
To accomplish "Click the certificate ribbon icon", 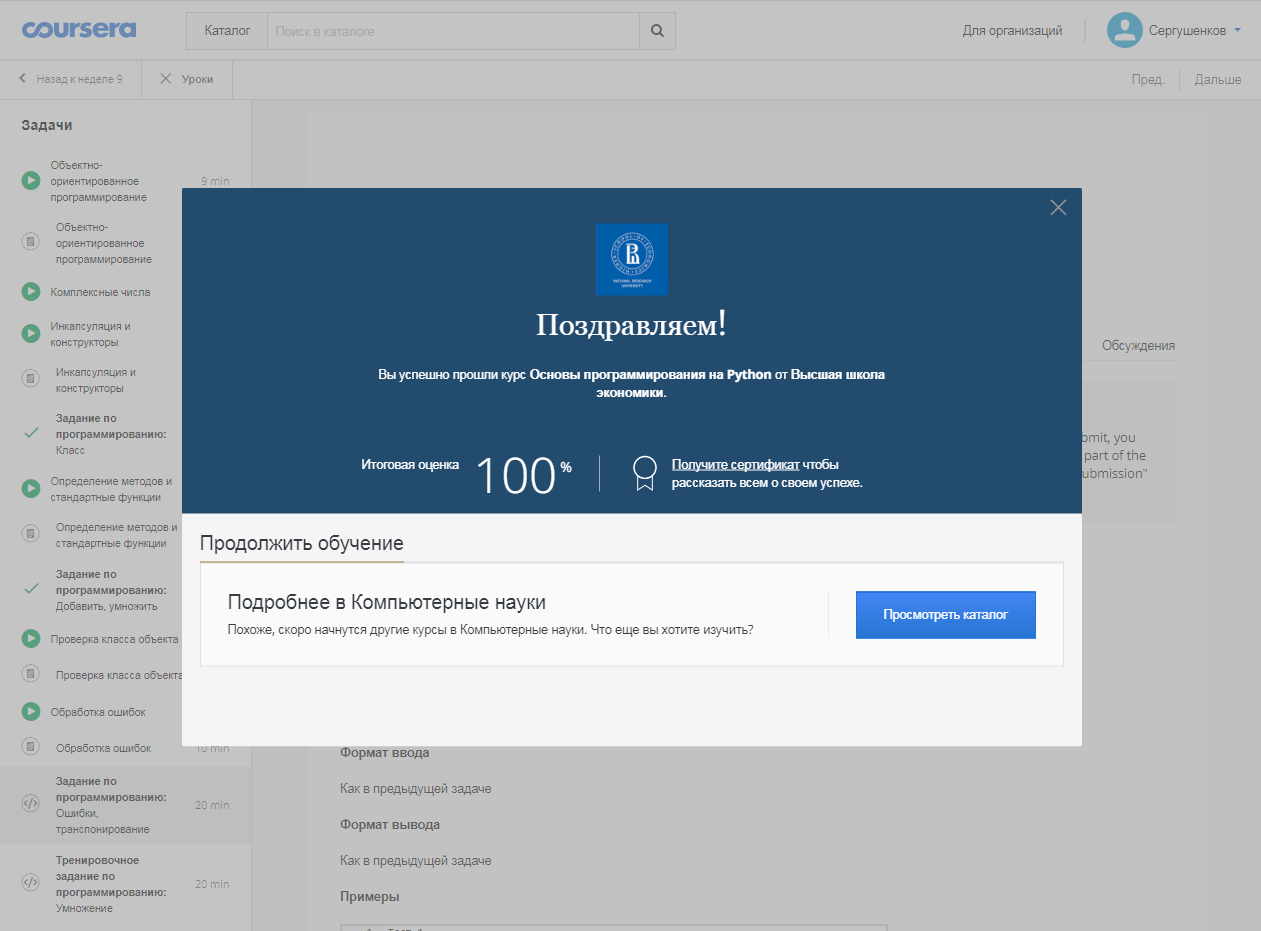I will (645, 473).
